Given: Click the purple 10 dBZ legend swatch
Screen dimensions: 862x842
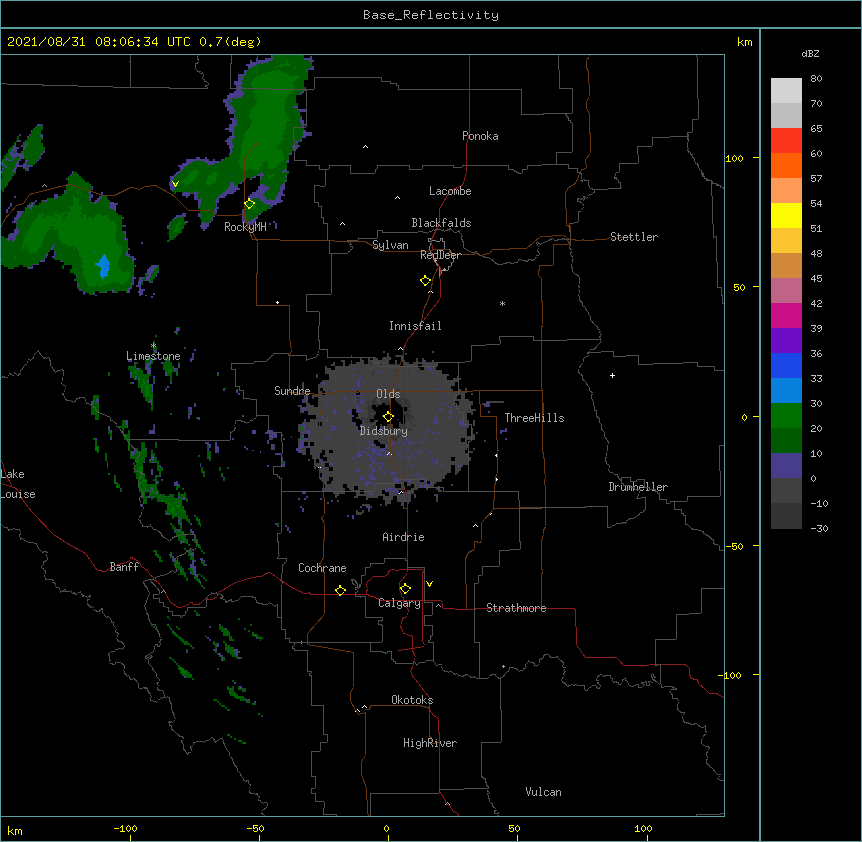Looking at the screenshot, I should click(x=786, y=466).
